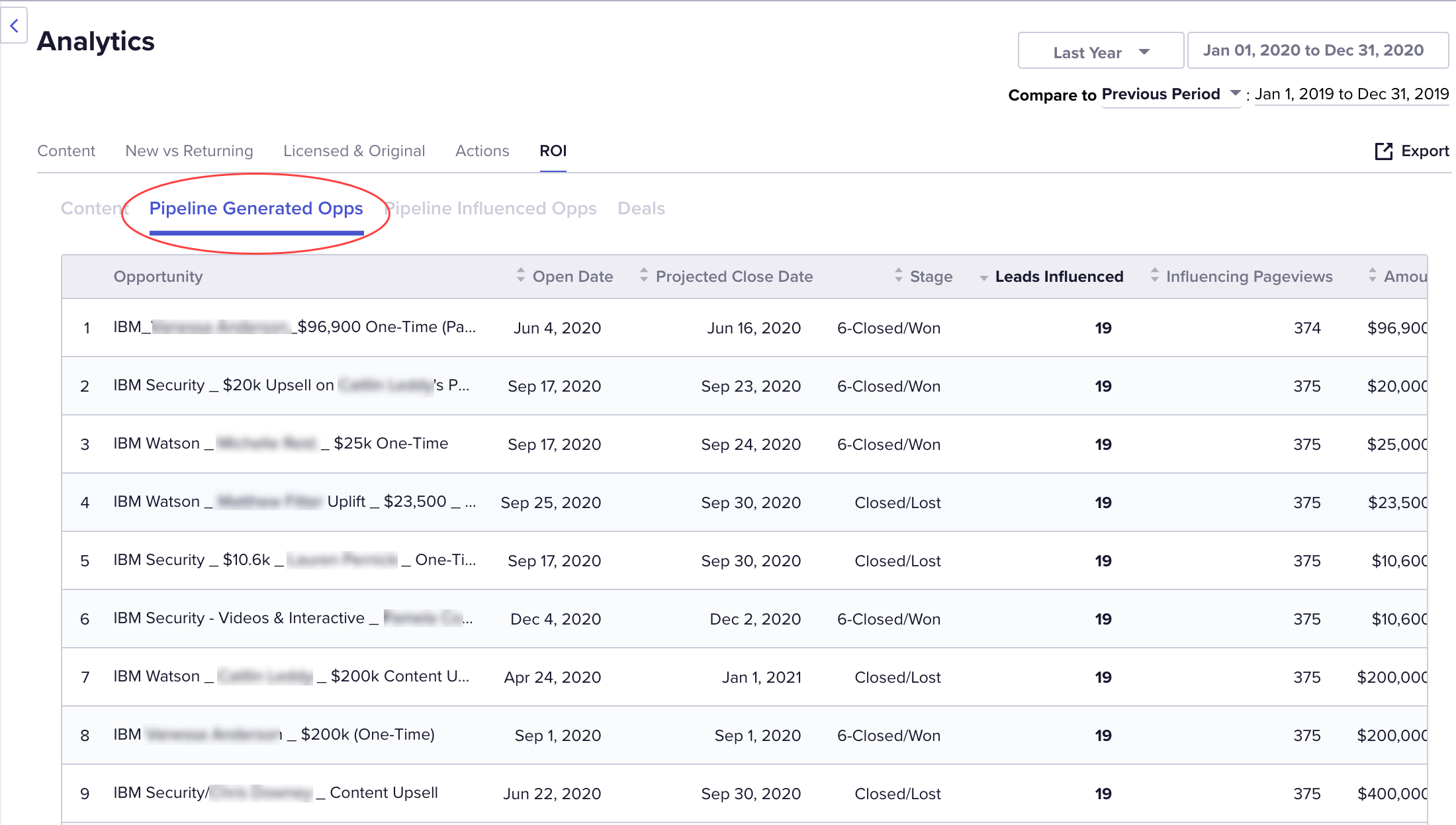Screen dimensions: 1456x825
Task: Click the $23,500 amount cell
Action: click(1398, 503)
